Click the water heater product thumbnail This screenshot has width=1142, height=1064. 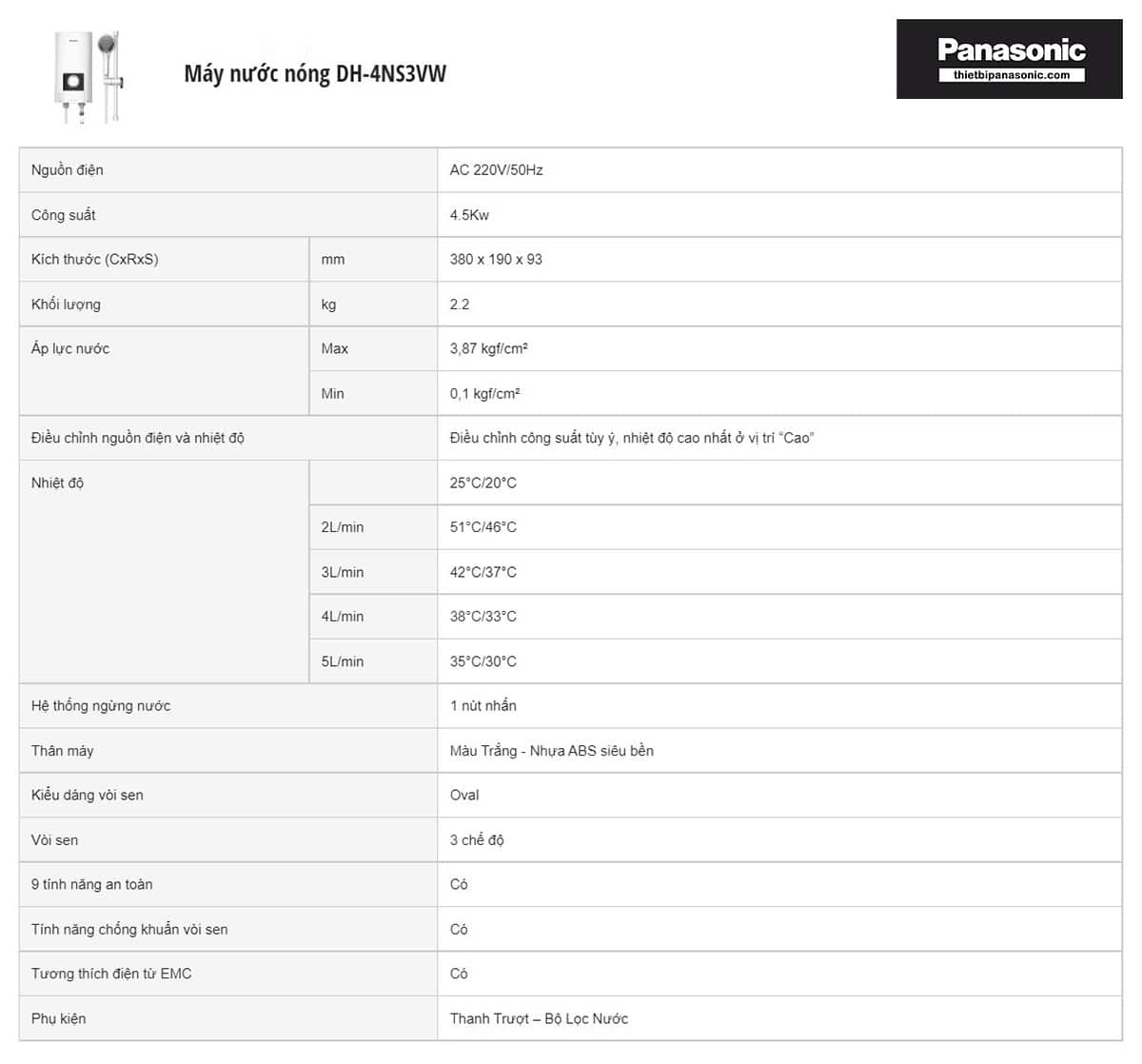click(x=89, y=78)
